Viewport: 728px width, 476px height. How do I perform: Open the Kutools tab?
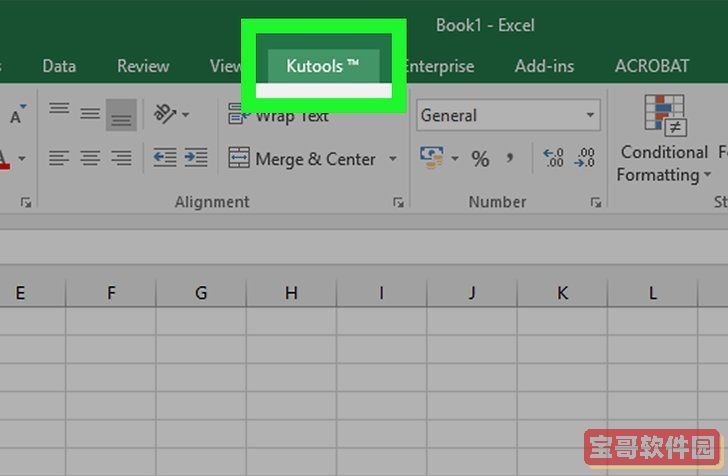324,66
